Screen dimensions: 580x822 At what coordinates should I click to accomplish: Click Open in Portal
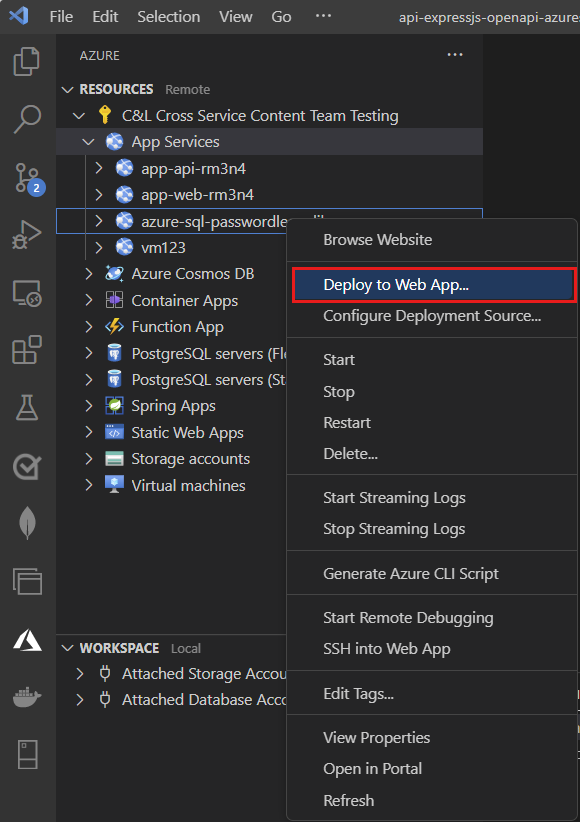(374, 768)
